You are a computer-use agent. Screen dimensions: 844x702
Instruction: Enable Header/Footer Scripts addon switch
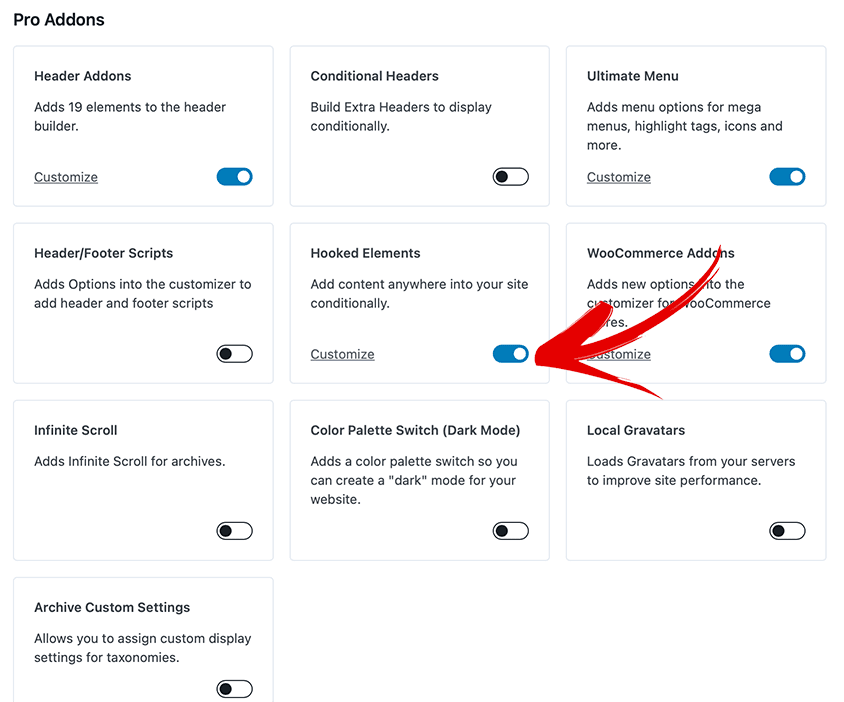click(x=234, y=354)
